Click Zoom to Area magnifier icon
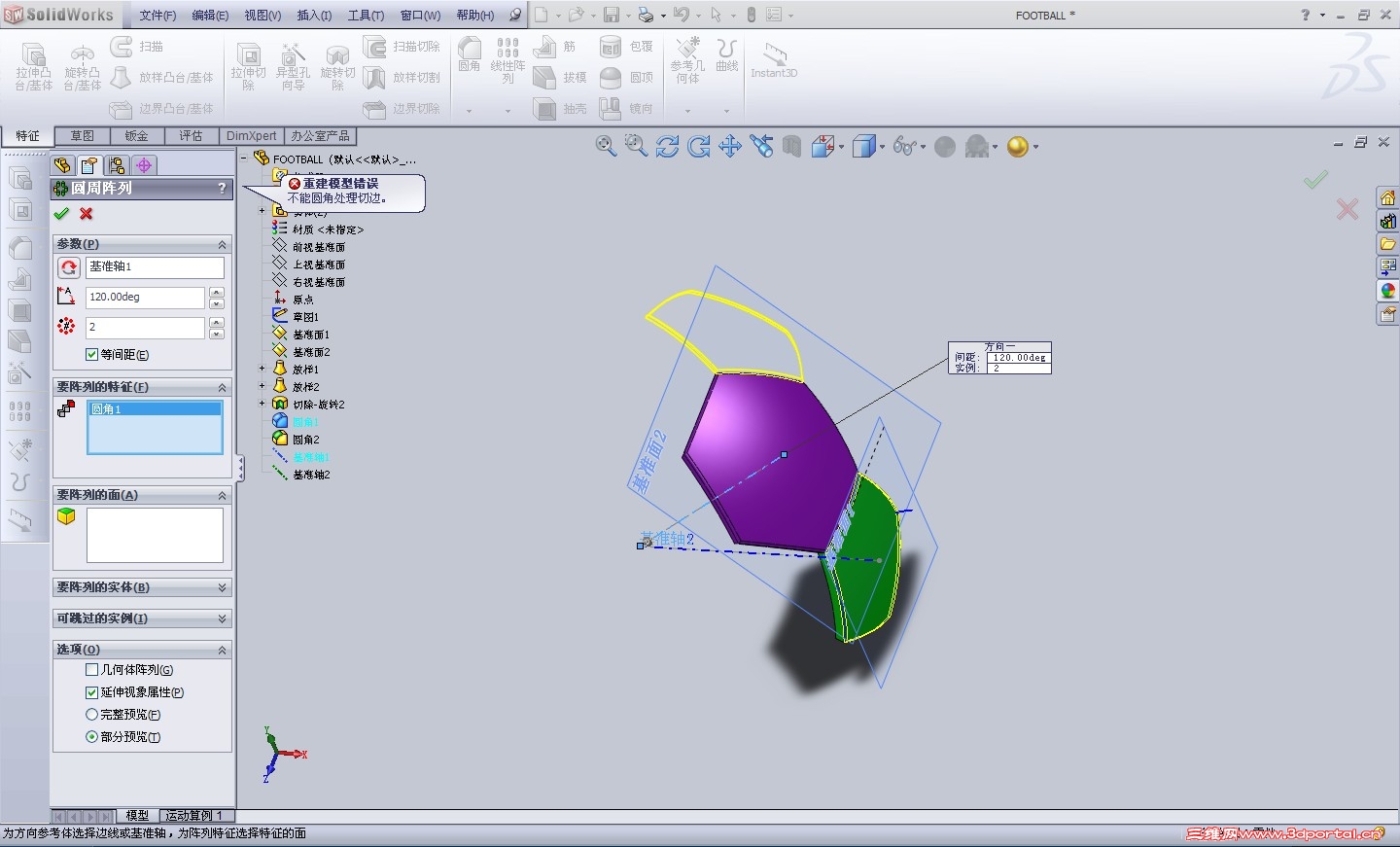 (636, 146)
